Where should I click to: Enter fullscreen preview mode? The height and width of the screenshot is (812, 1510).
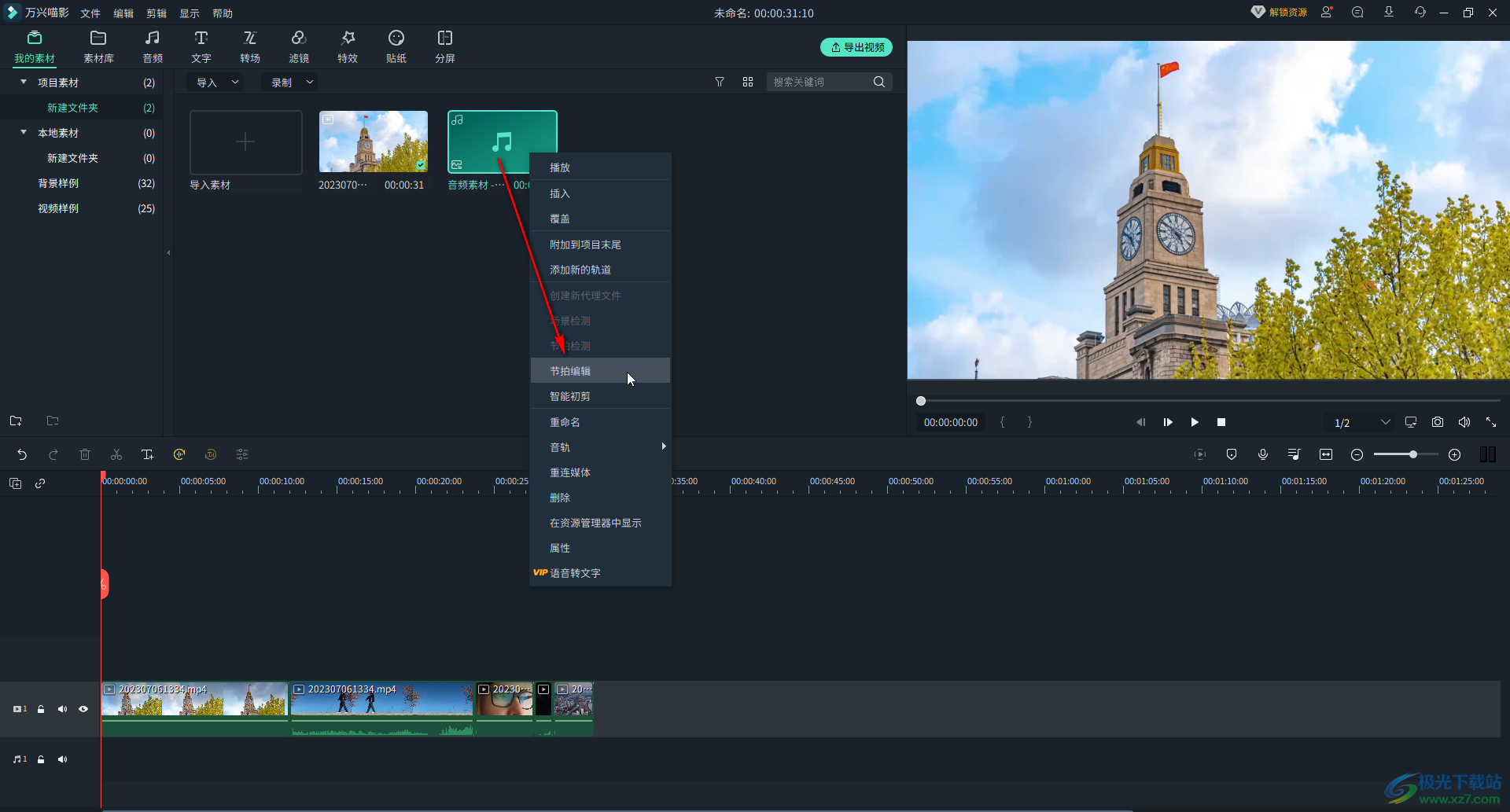[x=1491, y=422]
